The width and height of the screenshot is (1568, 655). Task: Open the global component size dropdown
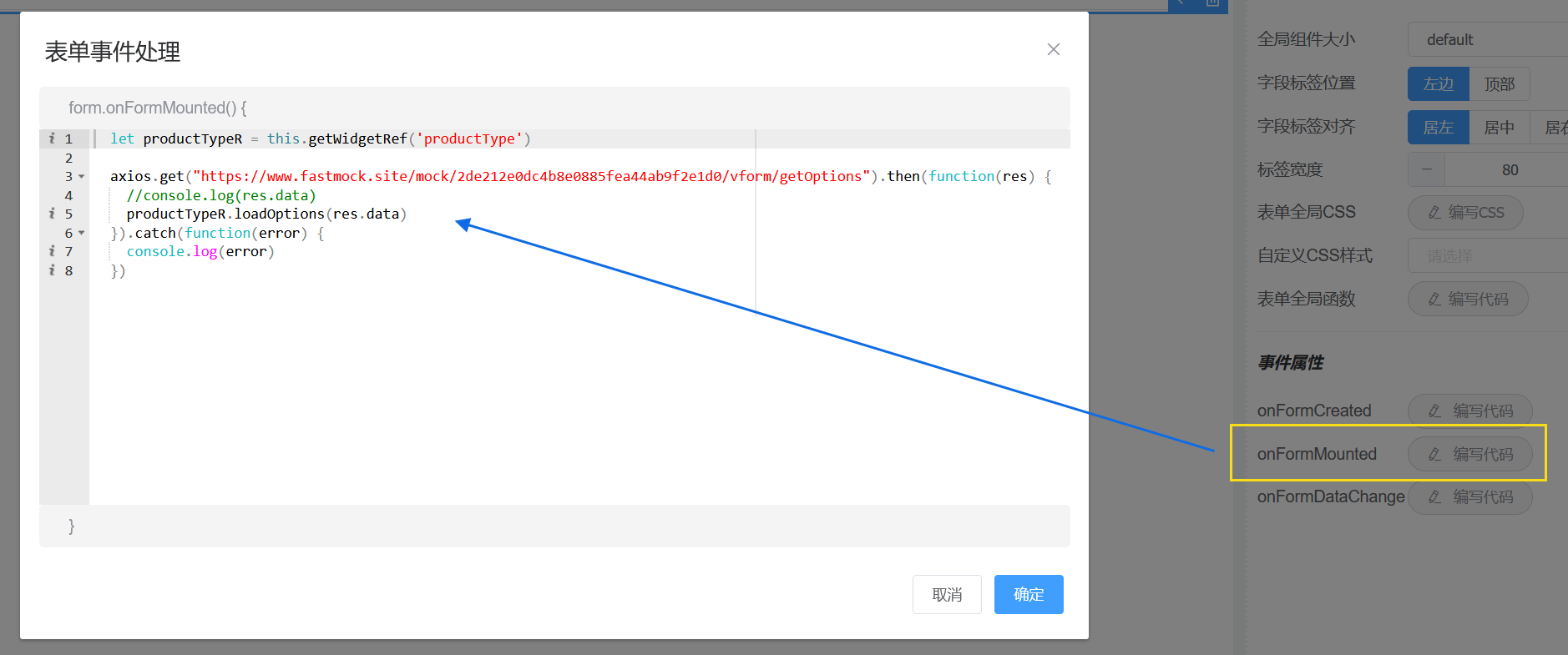(1486, 40)
